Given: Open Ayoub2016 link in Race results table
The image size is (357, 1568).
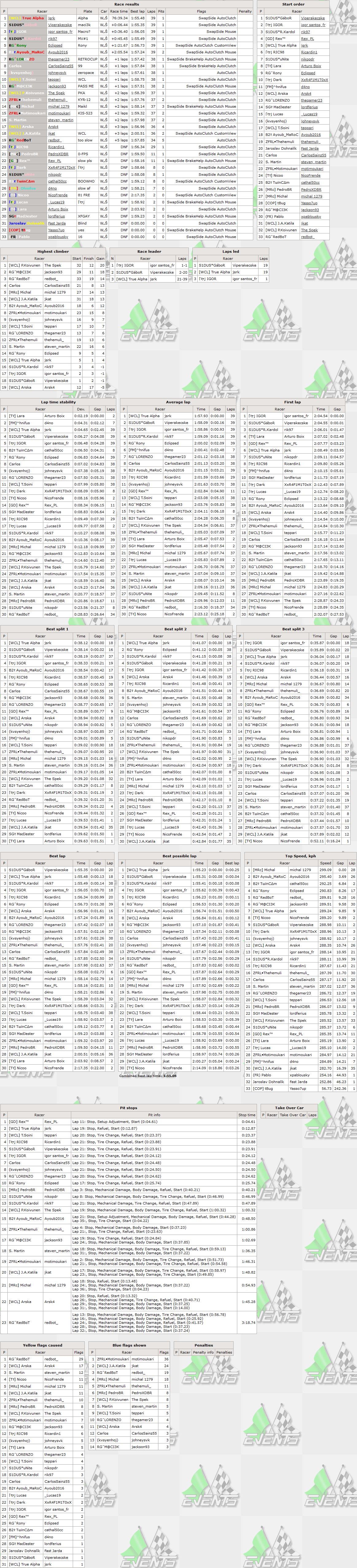Looking at the screenshot, I should (x=58, y=52).
